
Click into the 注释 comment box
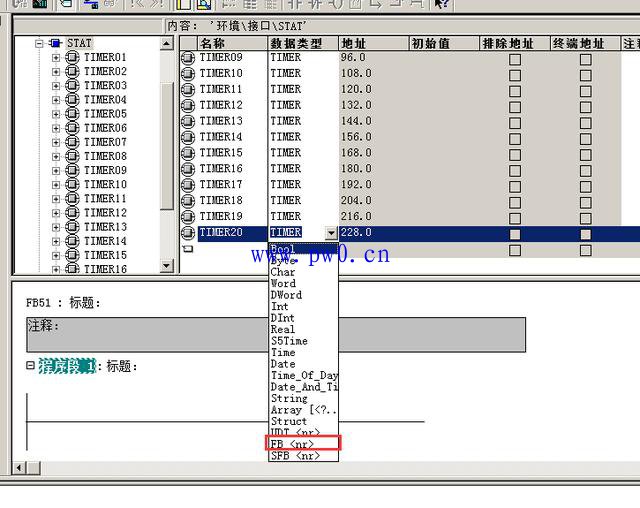(276, 335)
